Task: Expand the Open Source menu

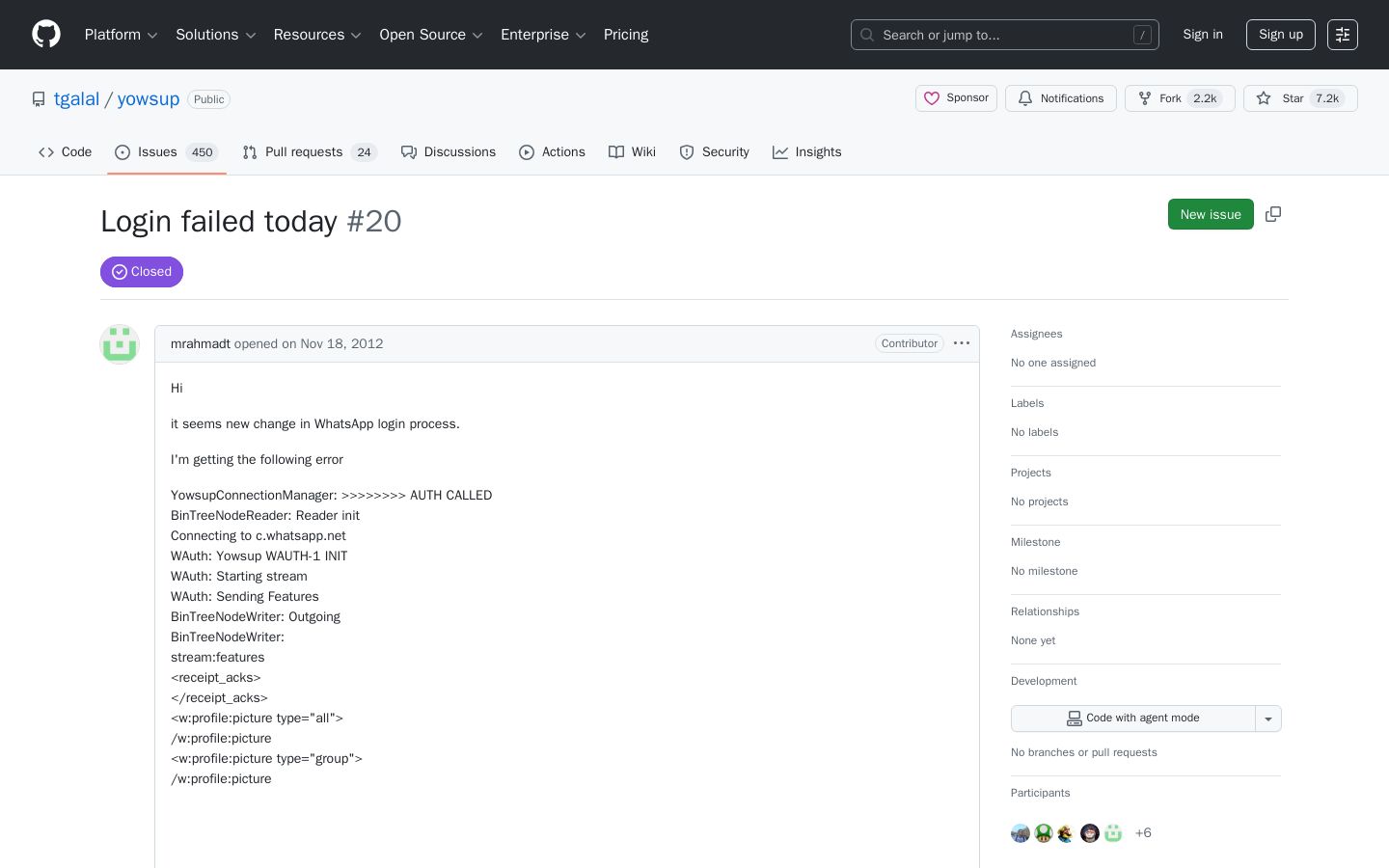Action: coord(431,35)
